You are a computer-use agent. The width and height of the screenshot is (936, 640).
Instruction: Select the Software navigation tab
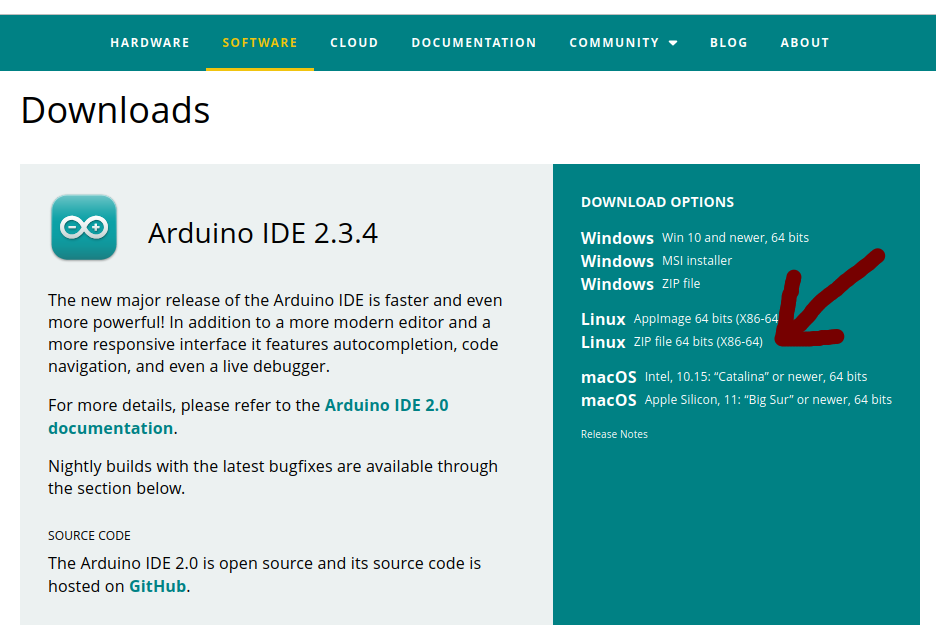click(x=260, y=43)
